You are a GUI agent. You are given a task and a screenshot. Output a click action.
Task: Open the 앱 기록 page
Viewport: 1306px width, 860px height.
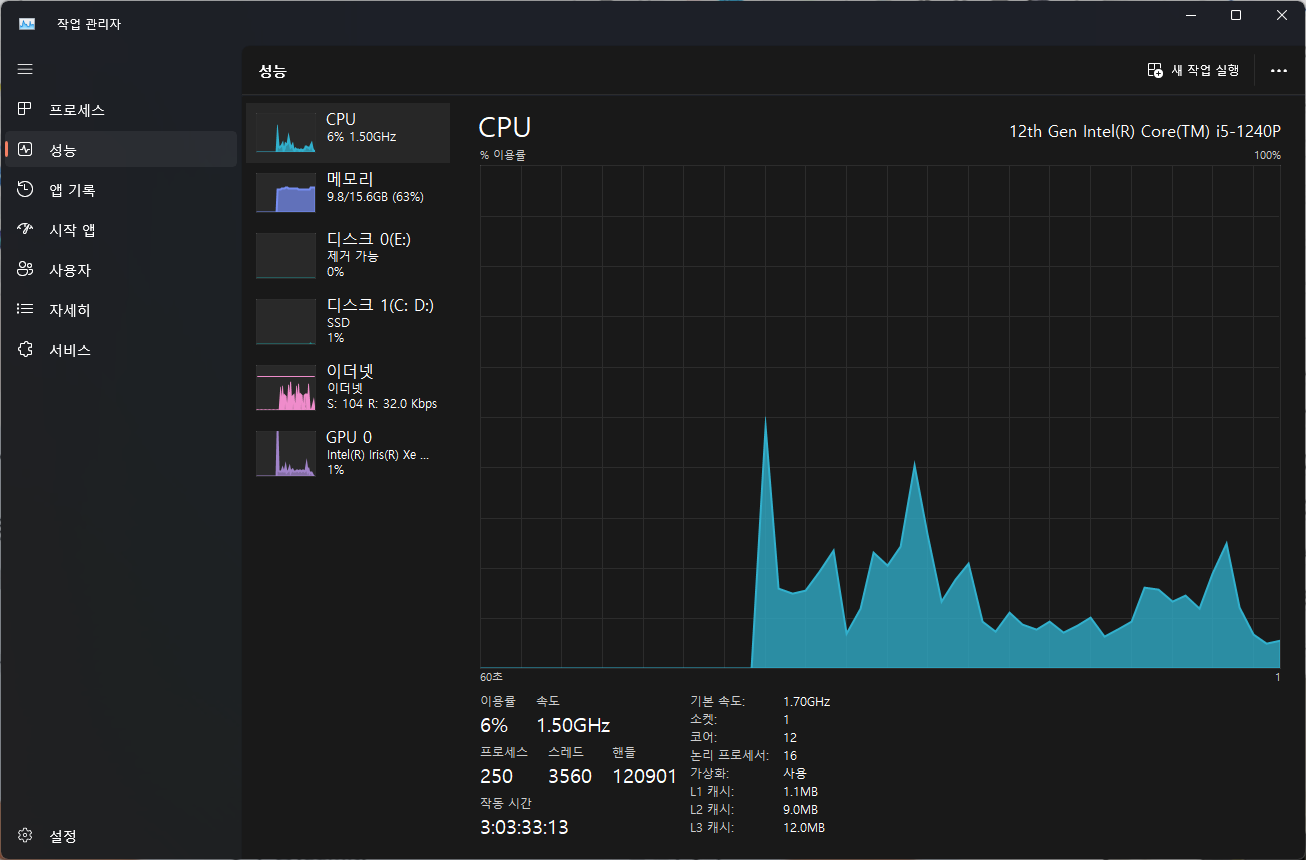pos(121,189)
